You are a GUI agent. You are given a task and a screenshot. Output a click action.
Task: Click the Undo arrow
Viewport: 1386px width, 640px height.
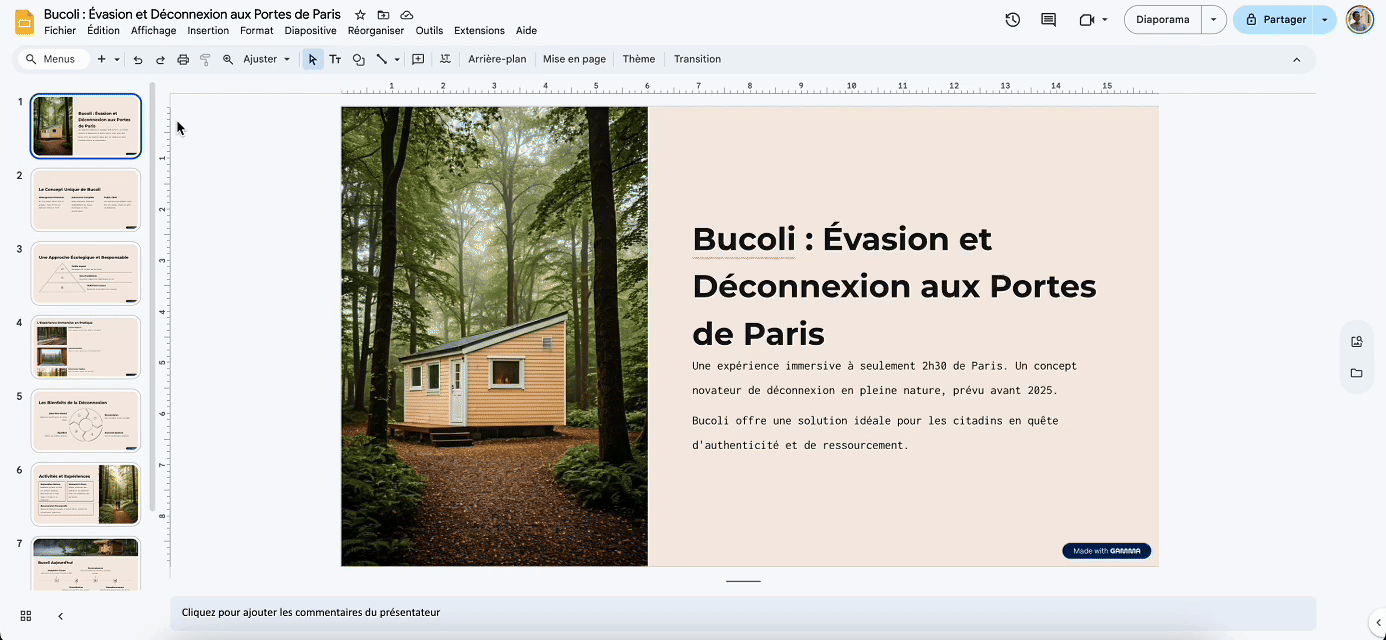pyautogui.click(x=138, y=59)
